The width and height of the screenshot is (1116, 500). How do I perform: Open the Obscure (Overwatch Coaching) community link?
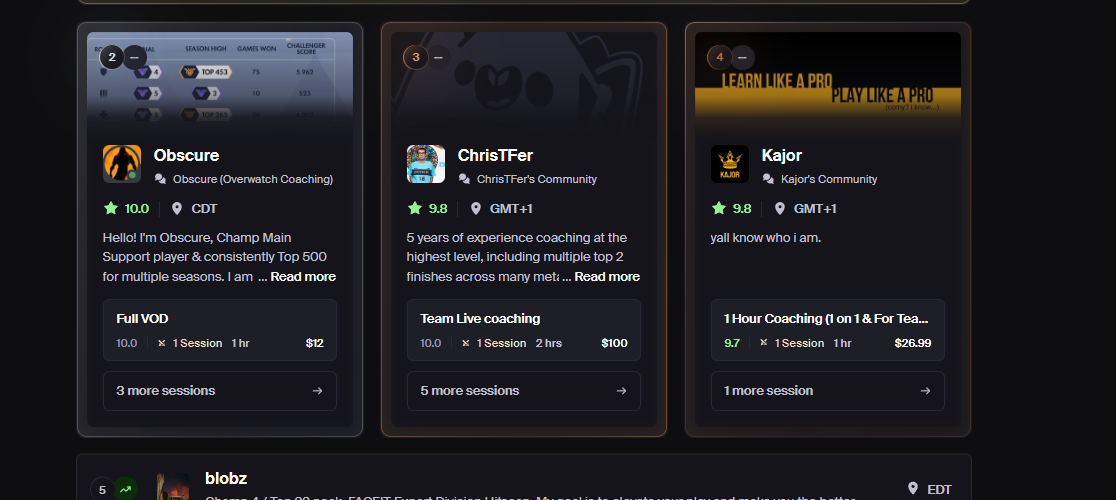coord(253,179)
